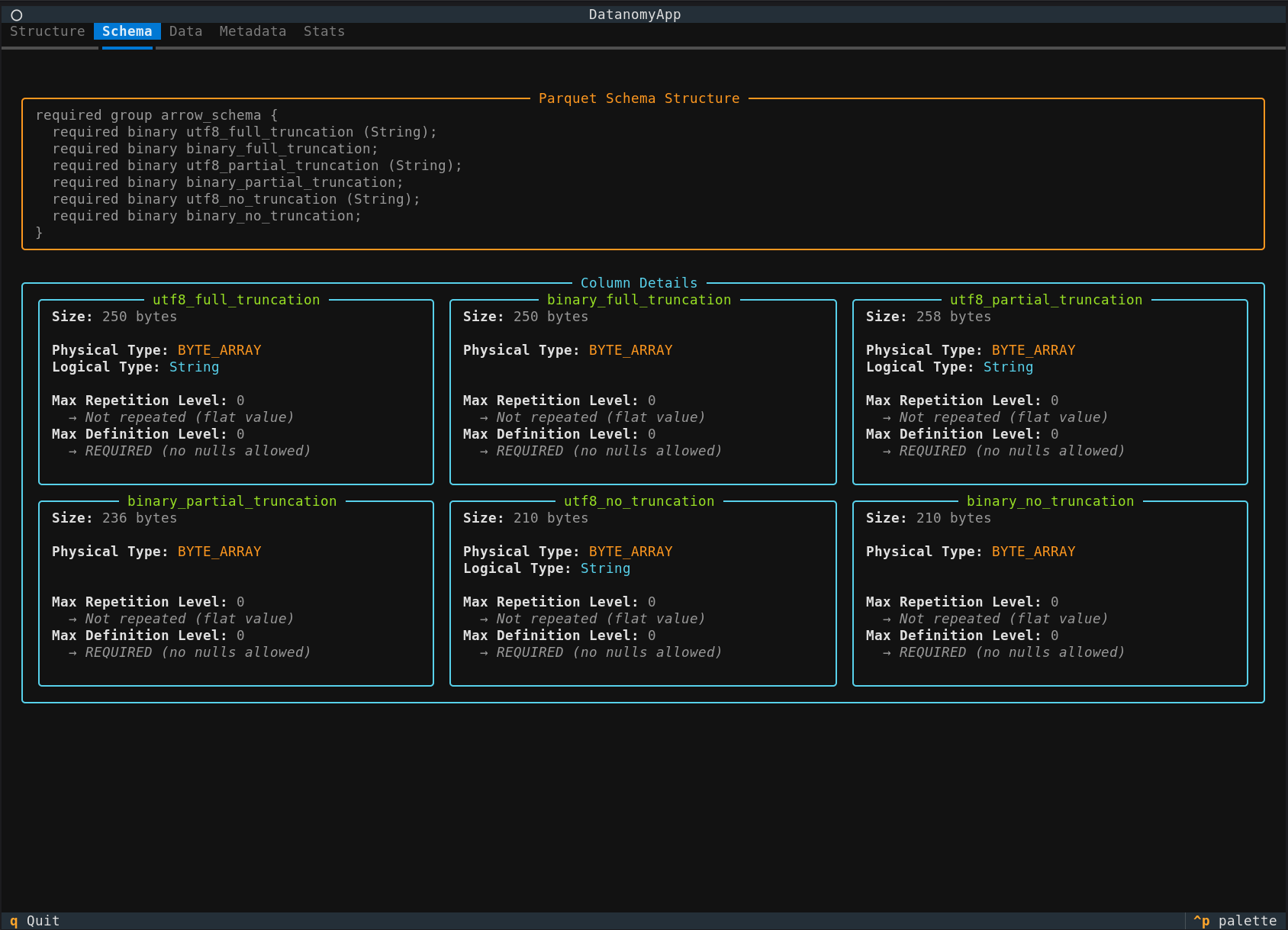Select the binary_partial_truncation column panel
The width and height of the screenshot is (1288, 930).
coord(232,501)
